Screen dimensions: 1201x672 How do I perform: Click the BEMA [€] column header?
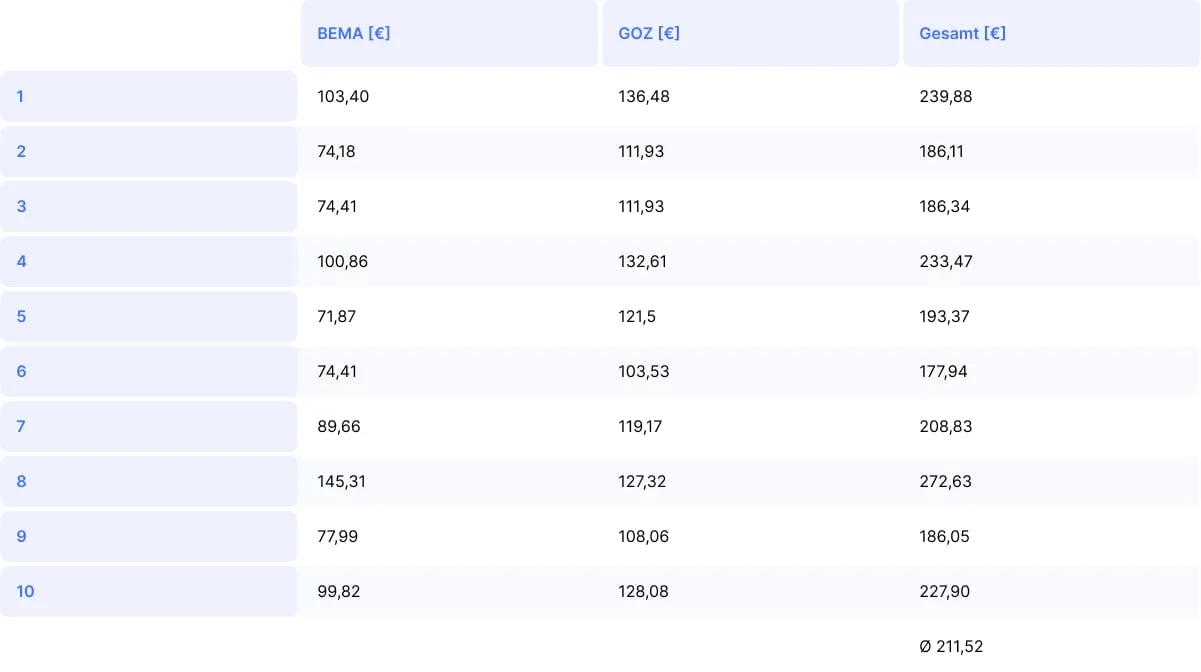coord(354,33)
